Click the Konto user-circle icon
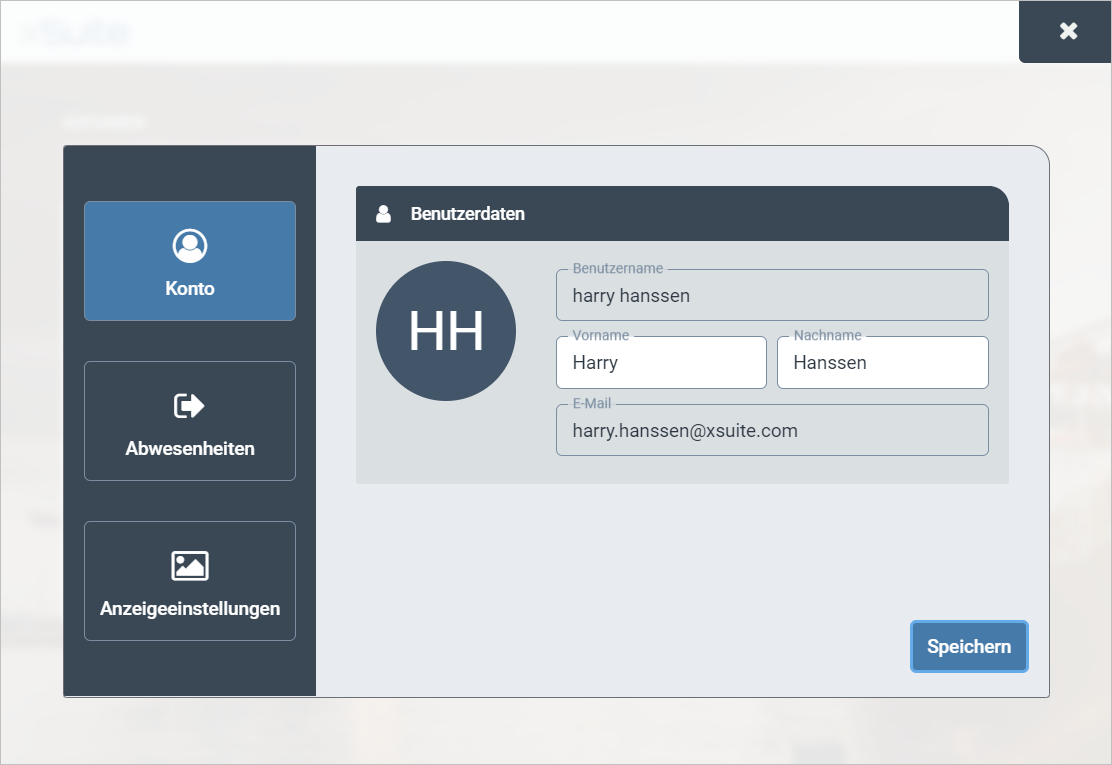The width and height of the screenshot is (1112, 765). pyautogui.click(x=190, y=245)
